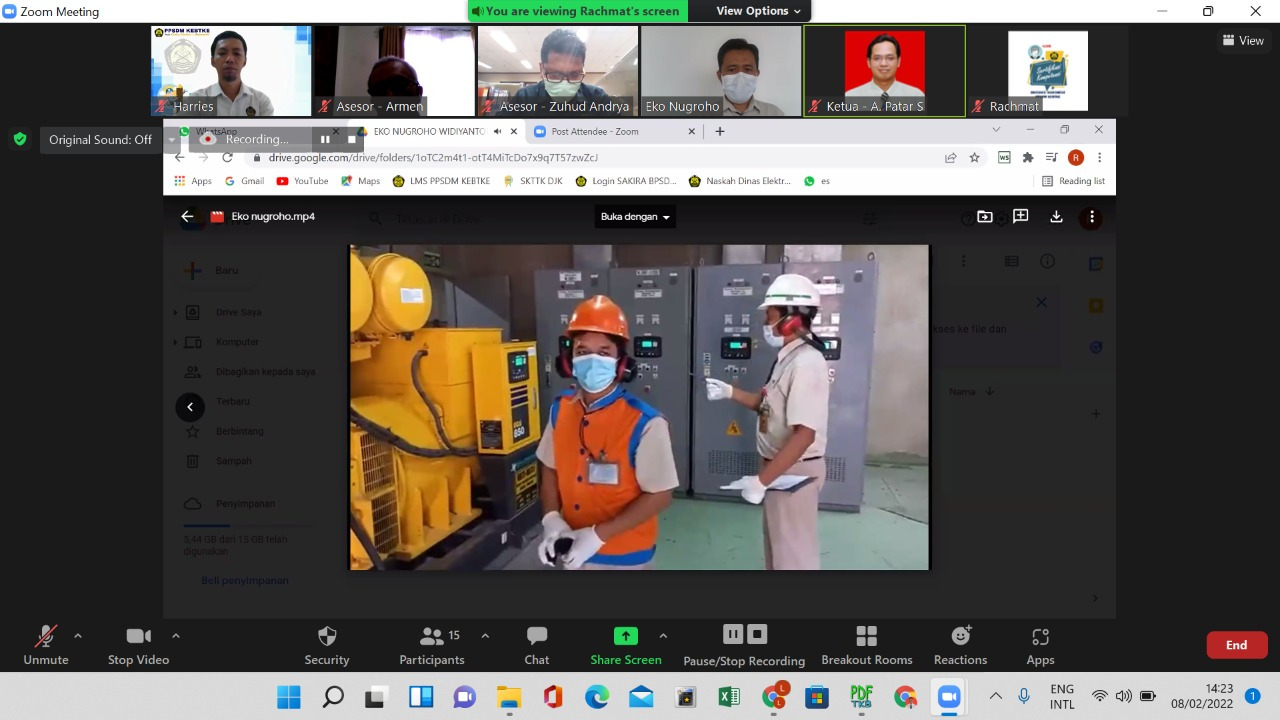End the meeting with red End button
Viewport: 1280px width, 720px height.
point(1237,645)
